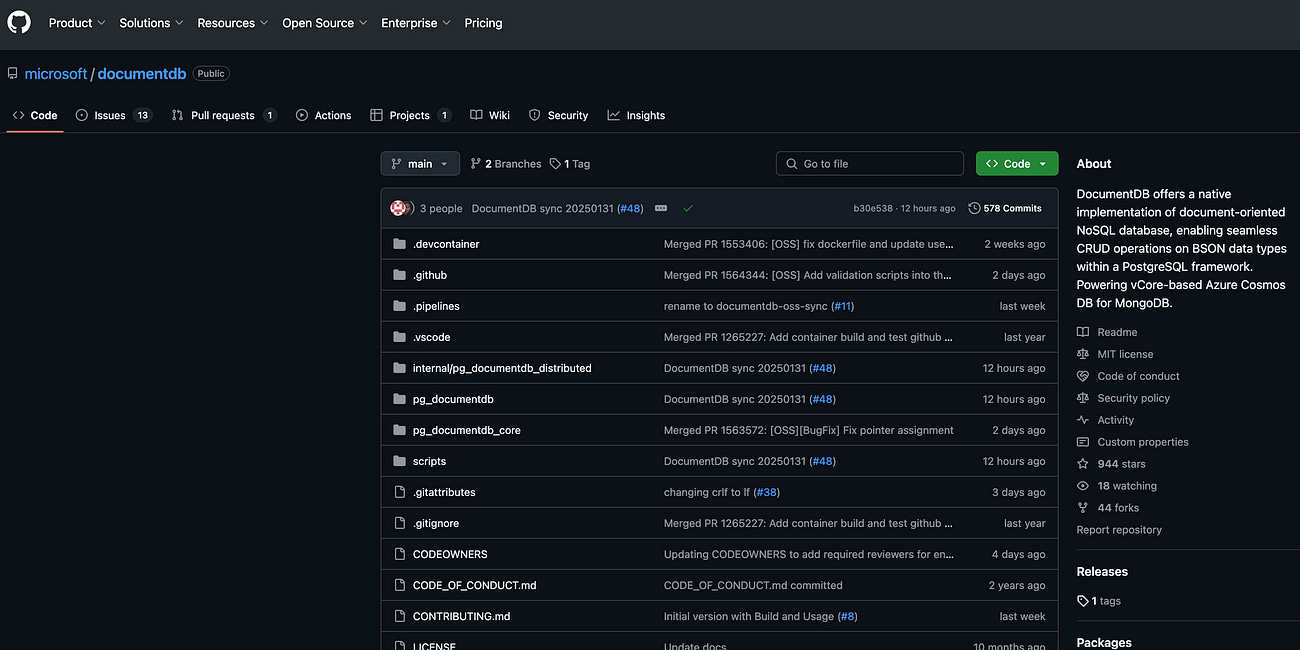
Task: Click the .devcontainer folder icon
Action: [x=400, y=244]
